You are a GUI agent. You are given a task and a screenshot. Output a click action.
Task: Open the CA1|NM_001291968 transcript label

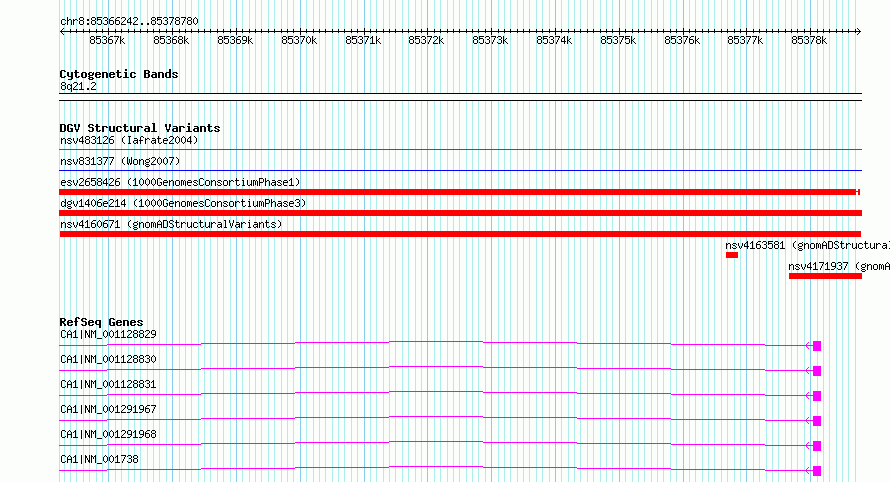click(x=108, y=434)
